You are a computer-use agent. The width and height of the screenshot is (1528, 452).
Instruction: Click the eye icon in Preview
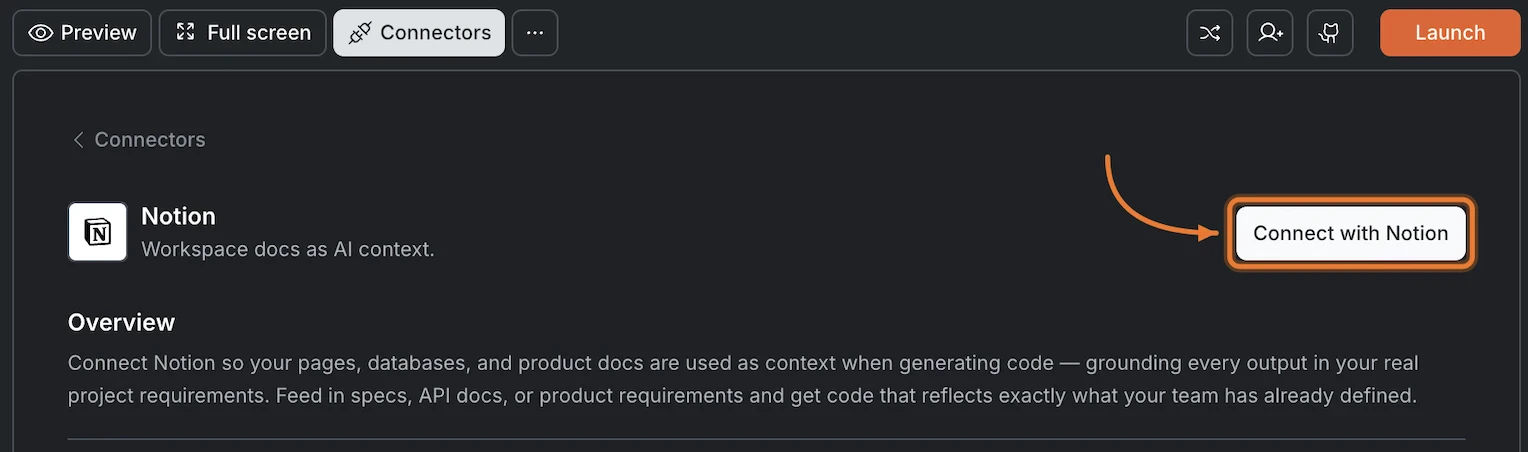41,33
